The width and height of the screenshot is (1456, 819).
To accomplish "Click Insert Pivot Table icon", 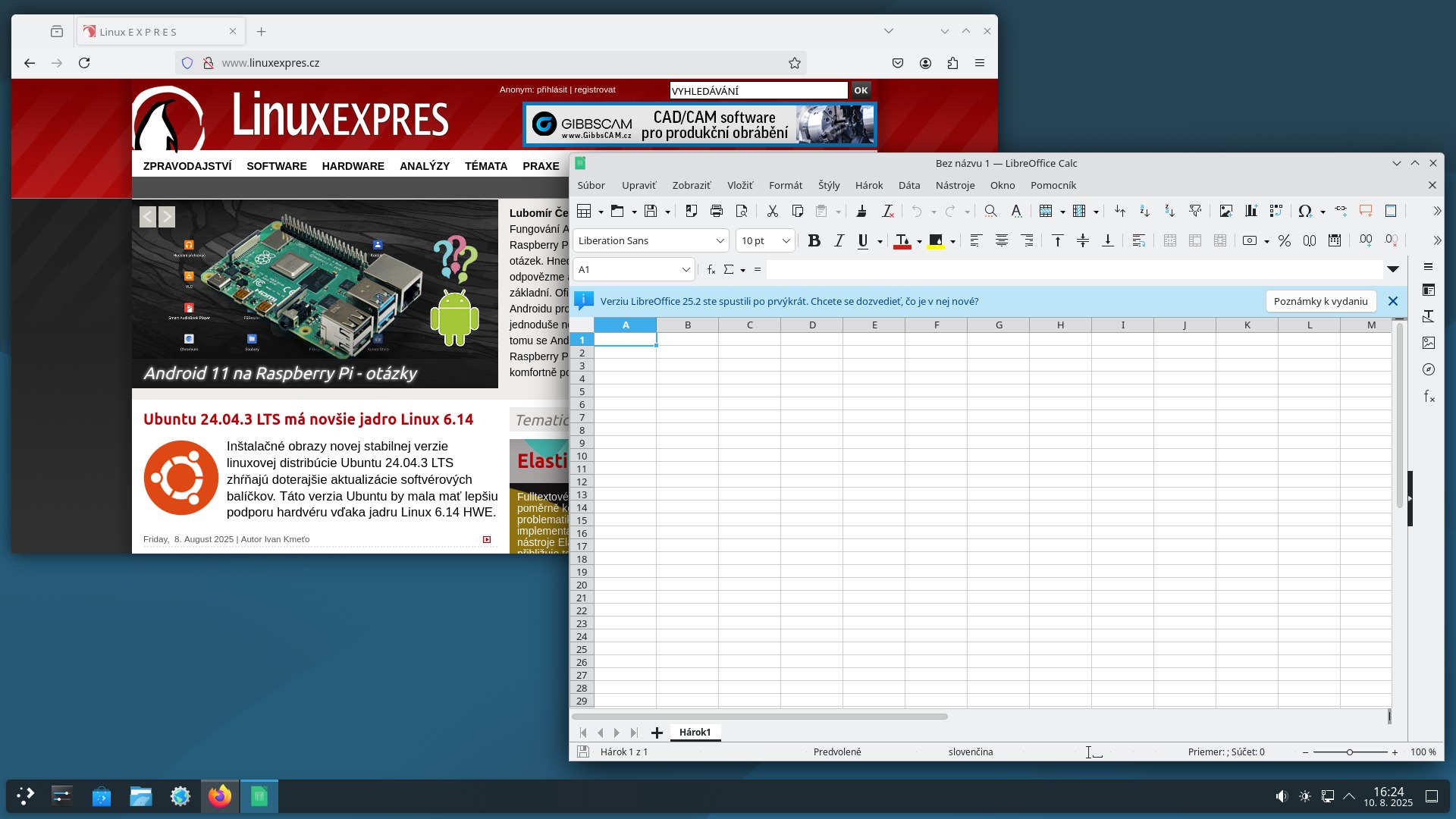I will coord(1276,212).
